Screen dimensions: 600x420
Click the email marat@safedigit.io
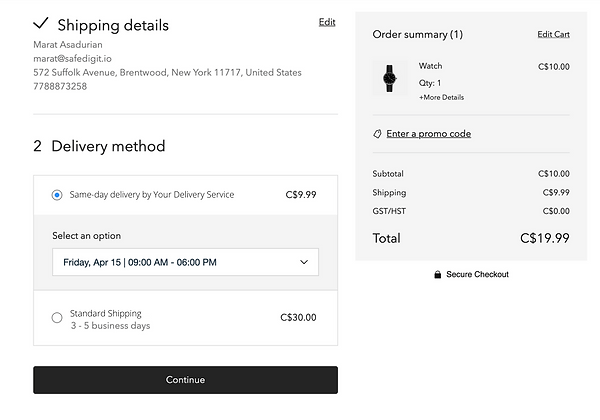click(x=72, y=59)
